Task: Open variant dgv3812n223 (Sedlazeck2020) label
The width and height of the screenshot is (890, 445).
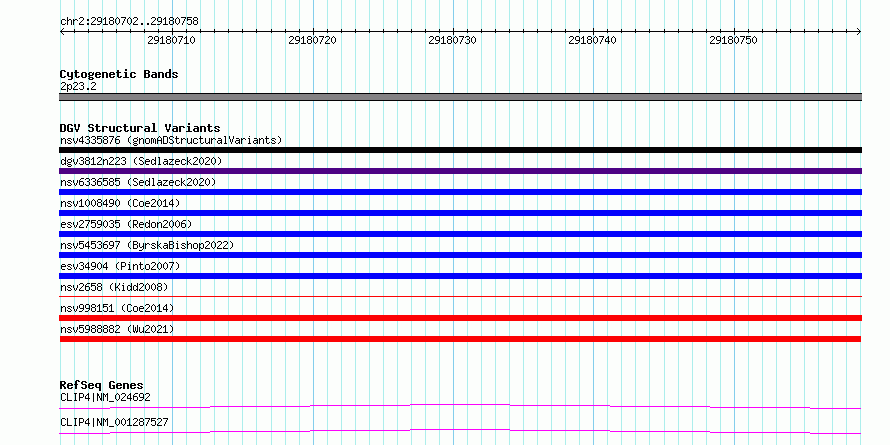Action: pos(141,161)
